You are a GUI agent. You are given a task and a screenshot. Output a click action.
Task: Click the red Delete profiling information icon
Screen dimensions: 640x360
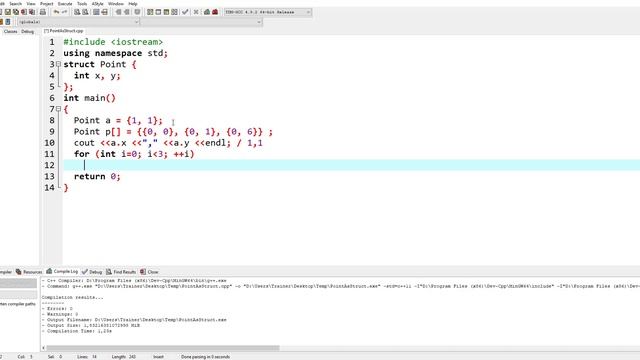215,12
